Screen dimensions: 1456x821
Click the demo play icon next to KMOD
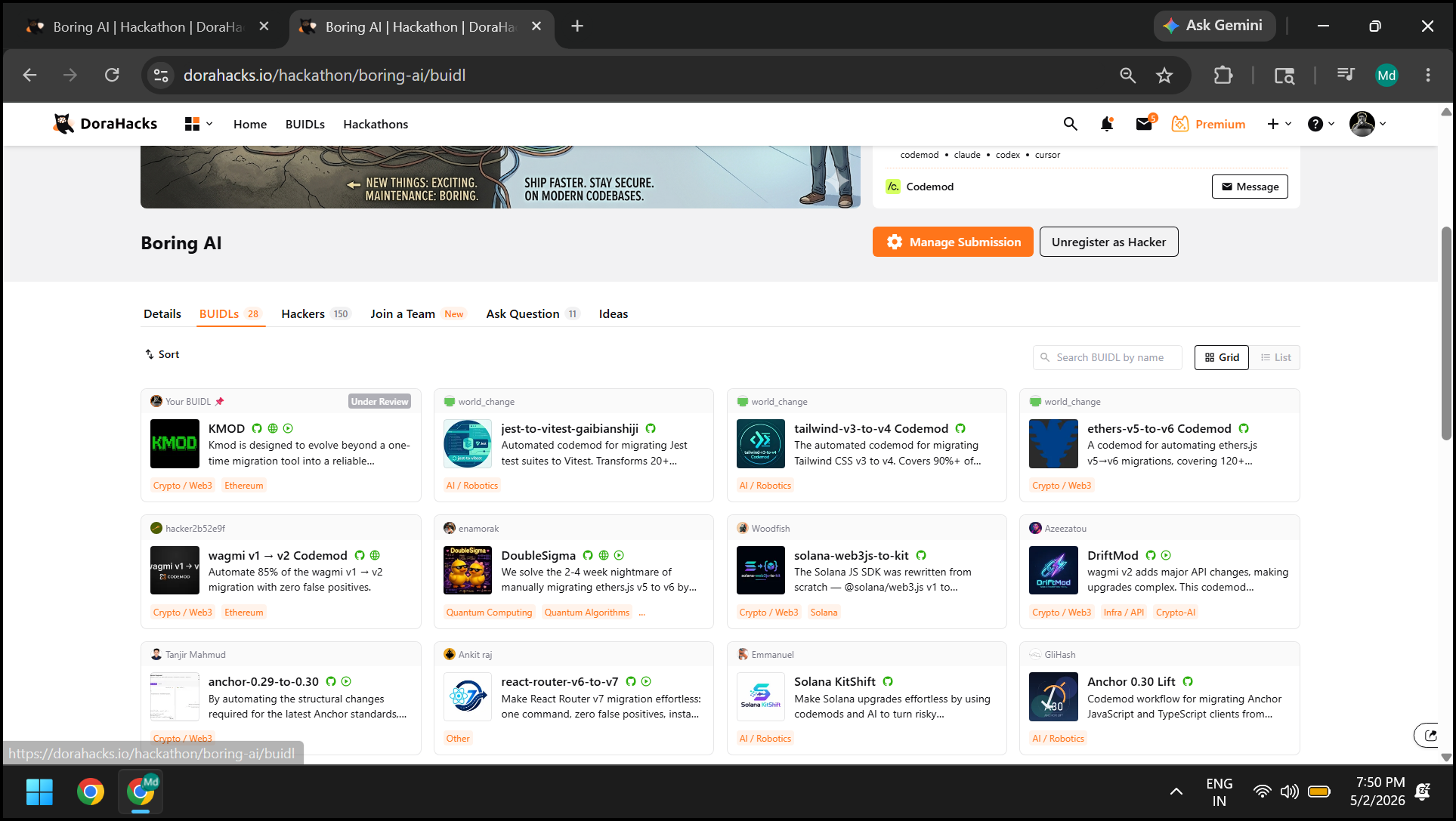point(288,428)
